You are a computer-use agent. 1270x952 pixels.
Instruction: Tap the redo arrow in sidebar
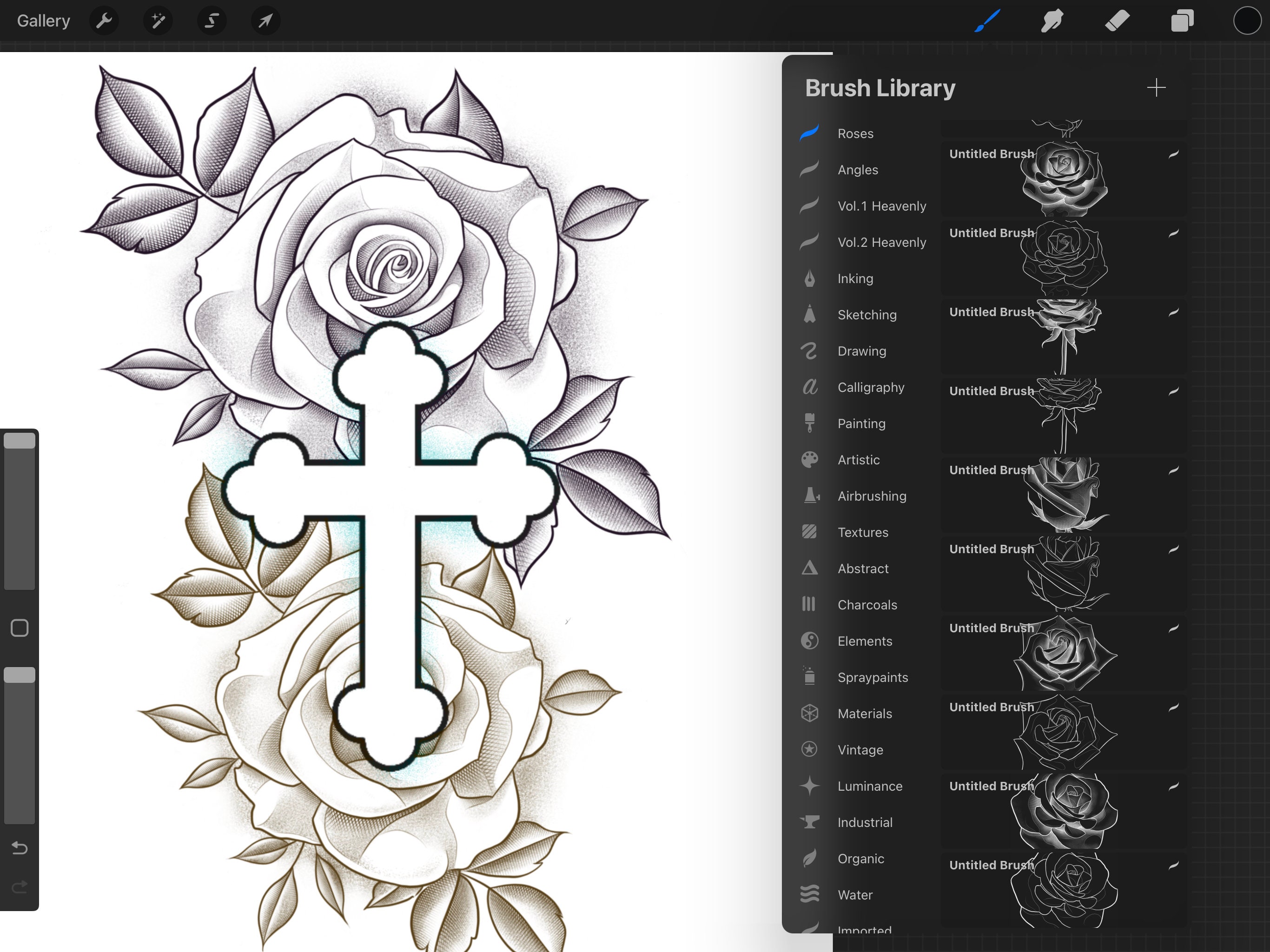pos(20,887)
